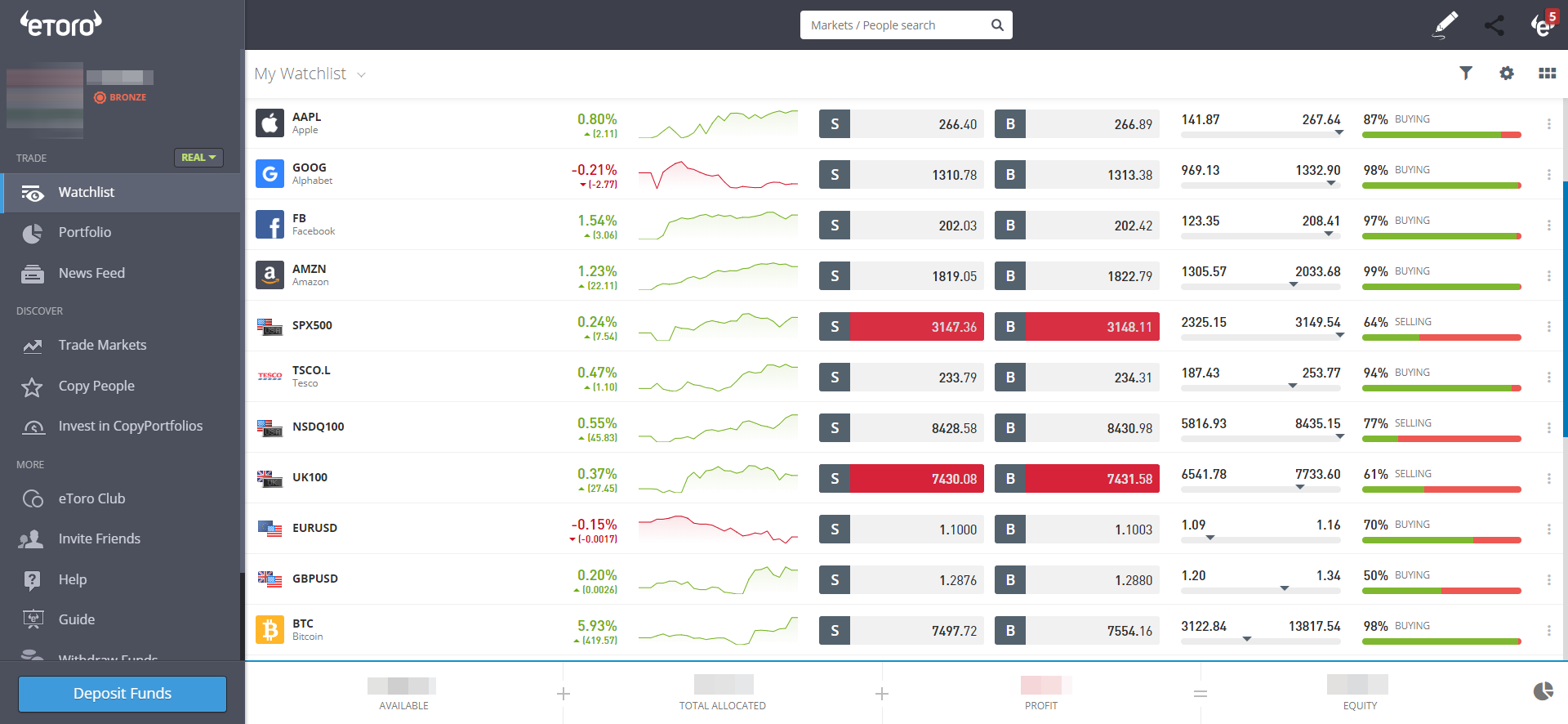The height and width of the screenshot is (724, 1568).
Task: Open eToro notifications icon with badge
Action: pyautogui.click(x=1542, y=25)
